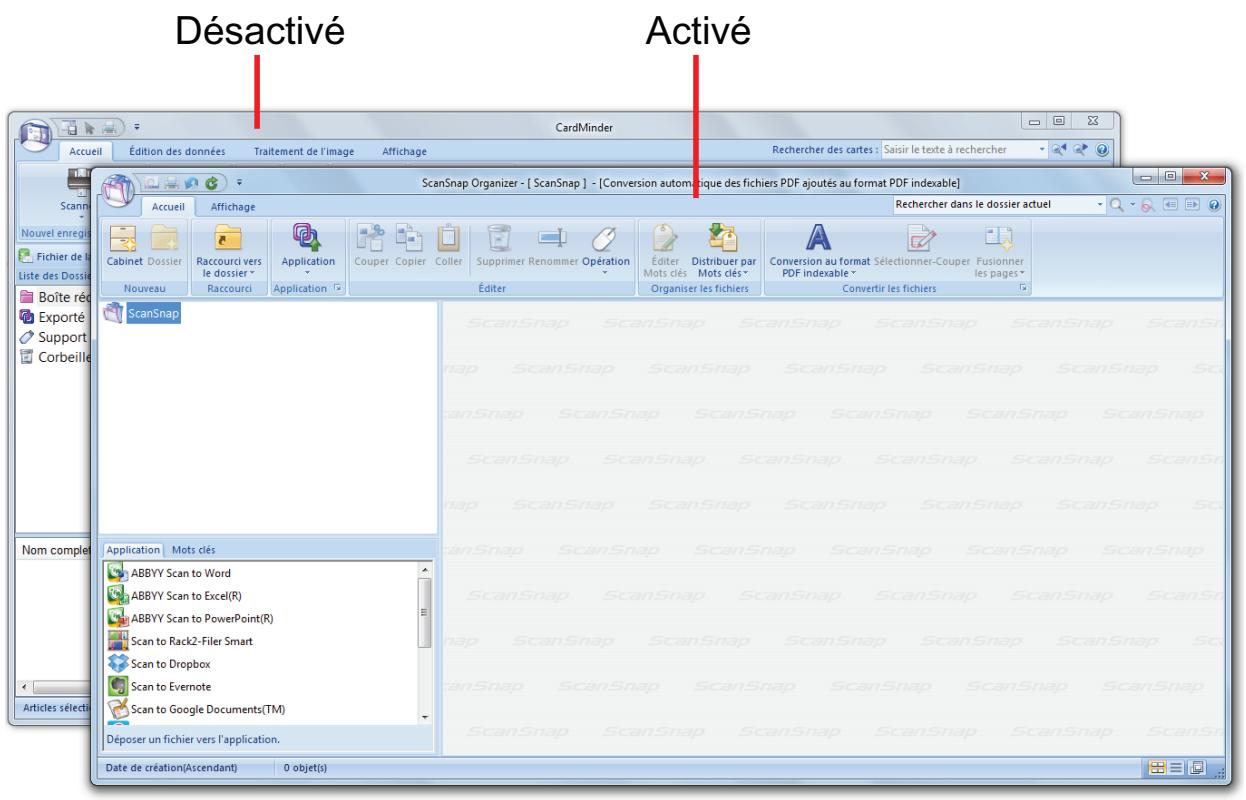Open the Opération mouse dropdown
Image resolution: width=1246 pixels, height=800 pixels.
(x=606, y=252)
